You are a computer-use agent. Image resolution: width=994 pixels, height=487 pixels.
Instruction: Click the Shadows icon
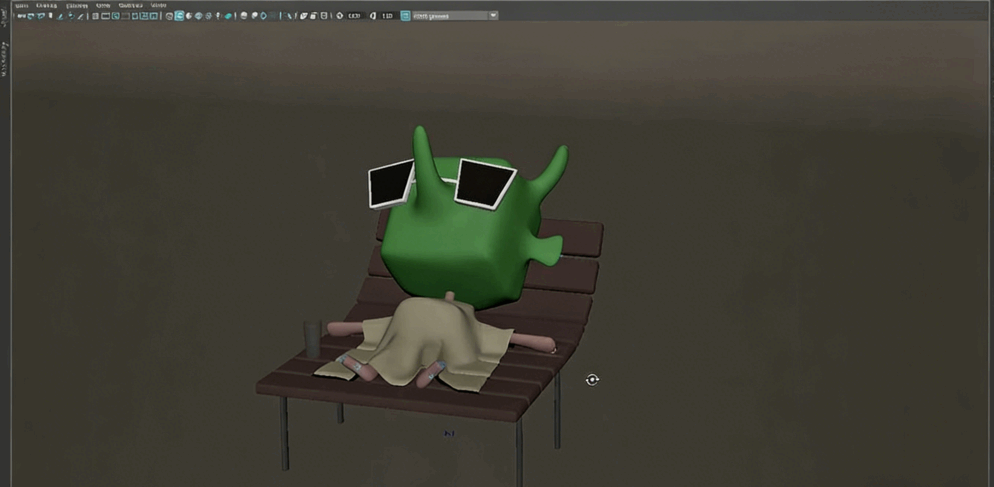pos(228,16)
